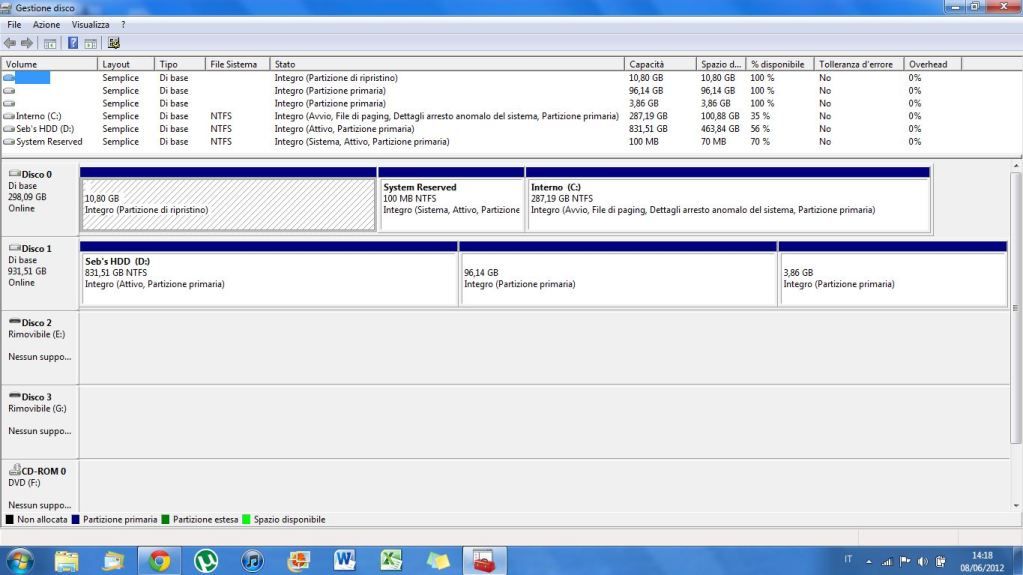Open the File menu
The height and width of the screenshot is (575, 1023).
point(14,24)
